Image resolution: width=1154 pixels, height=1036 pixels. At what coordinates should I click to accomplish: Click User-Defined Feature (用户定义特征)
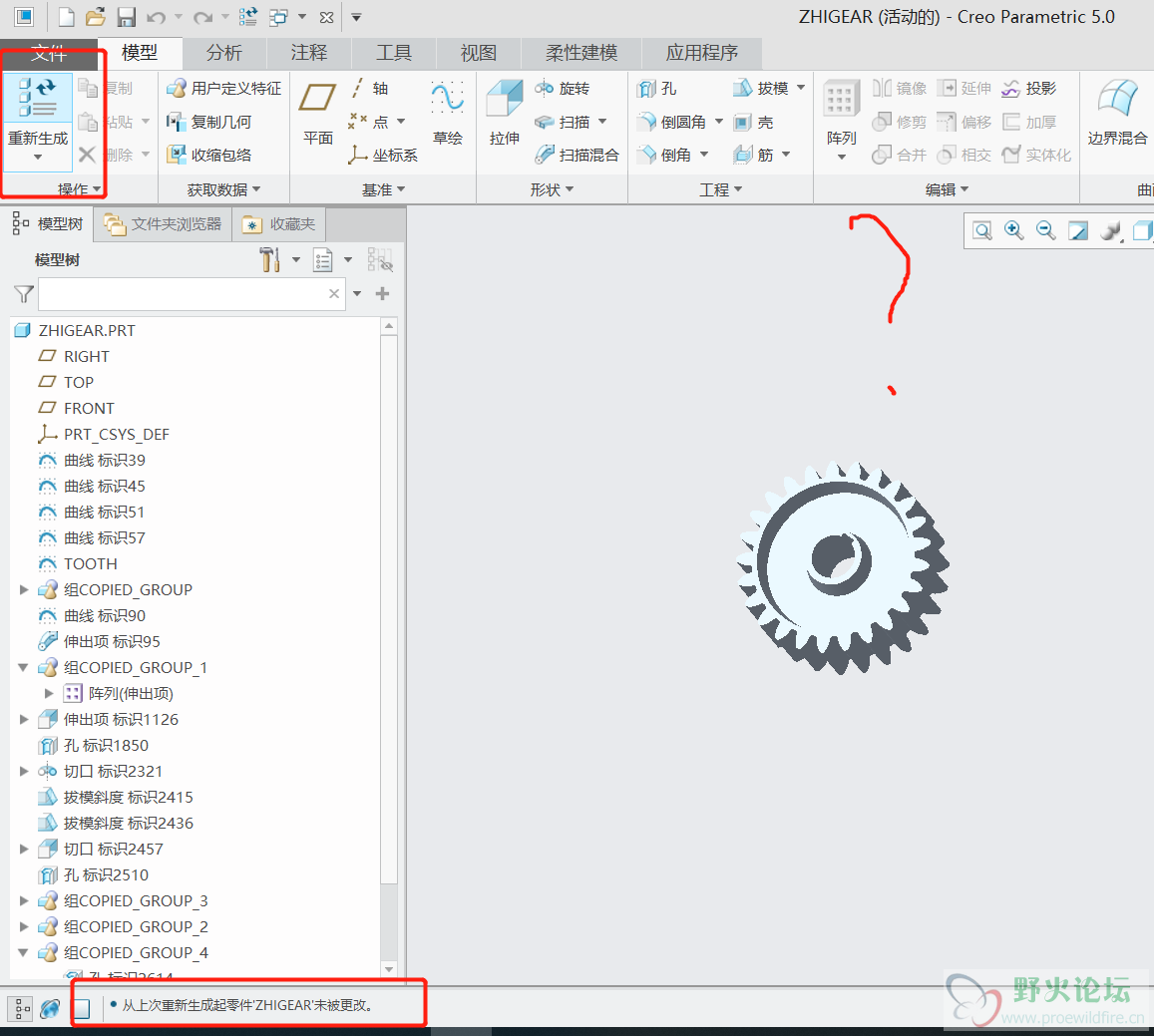(x=223, y=89)
